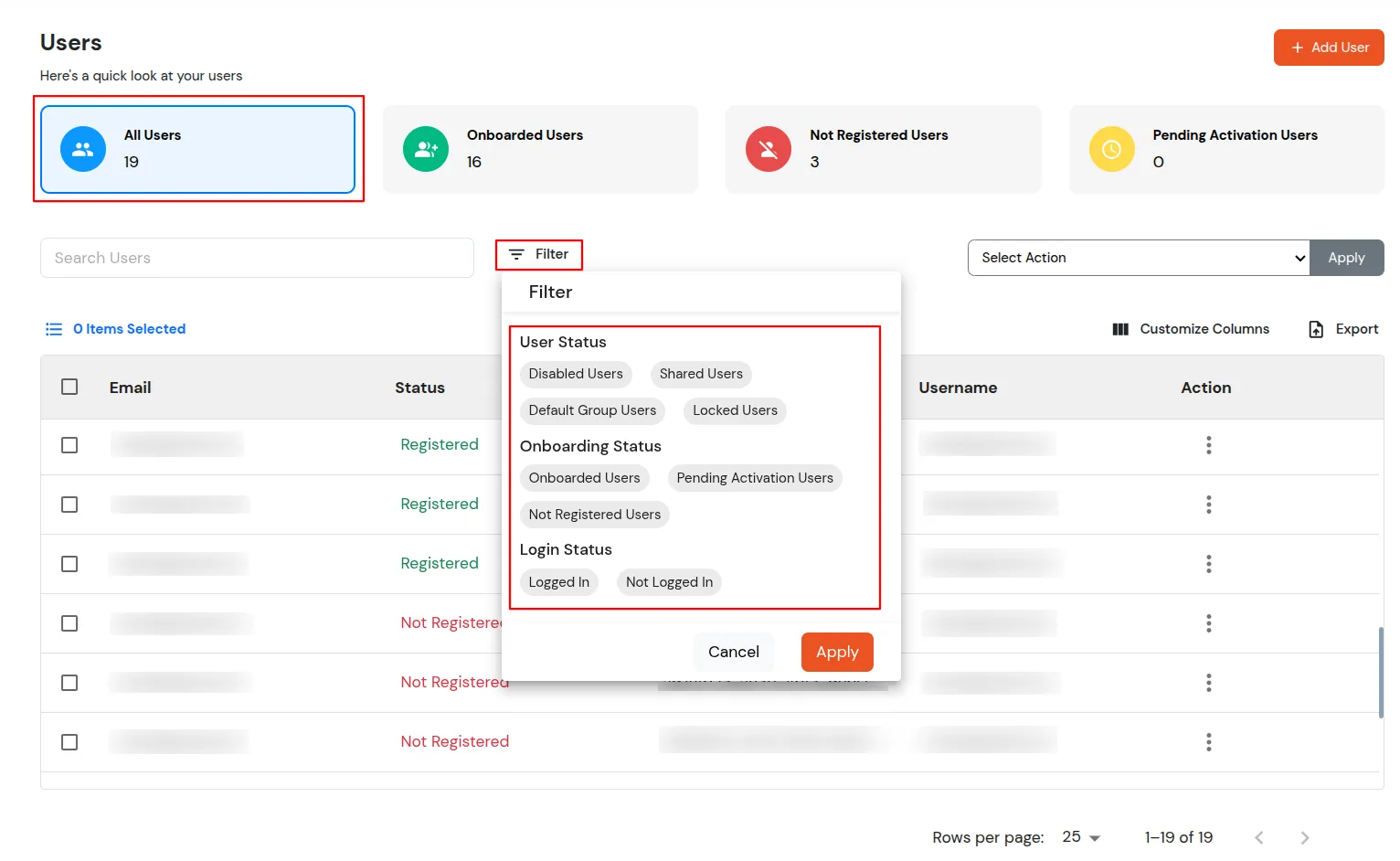Click the Not Registered Users icon
Screen dimensions: 1400x861
pos(769,149)
